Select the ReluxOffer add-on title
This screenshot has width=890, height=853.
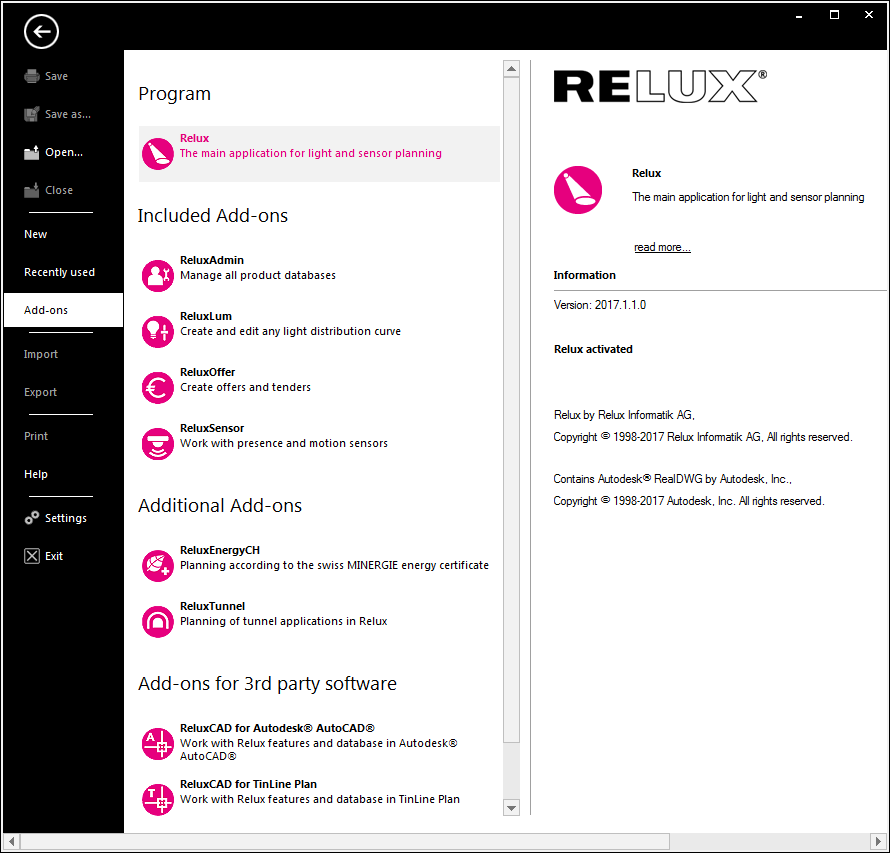(207, 372)
